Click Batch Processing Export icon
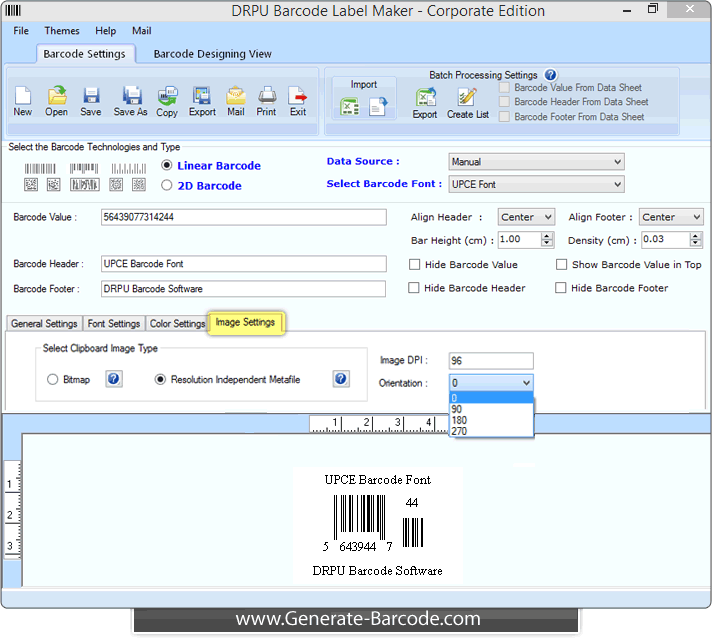Viewport: 712px width, 638px height. 425,97
